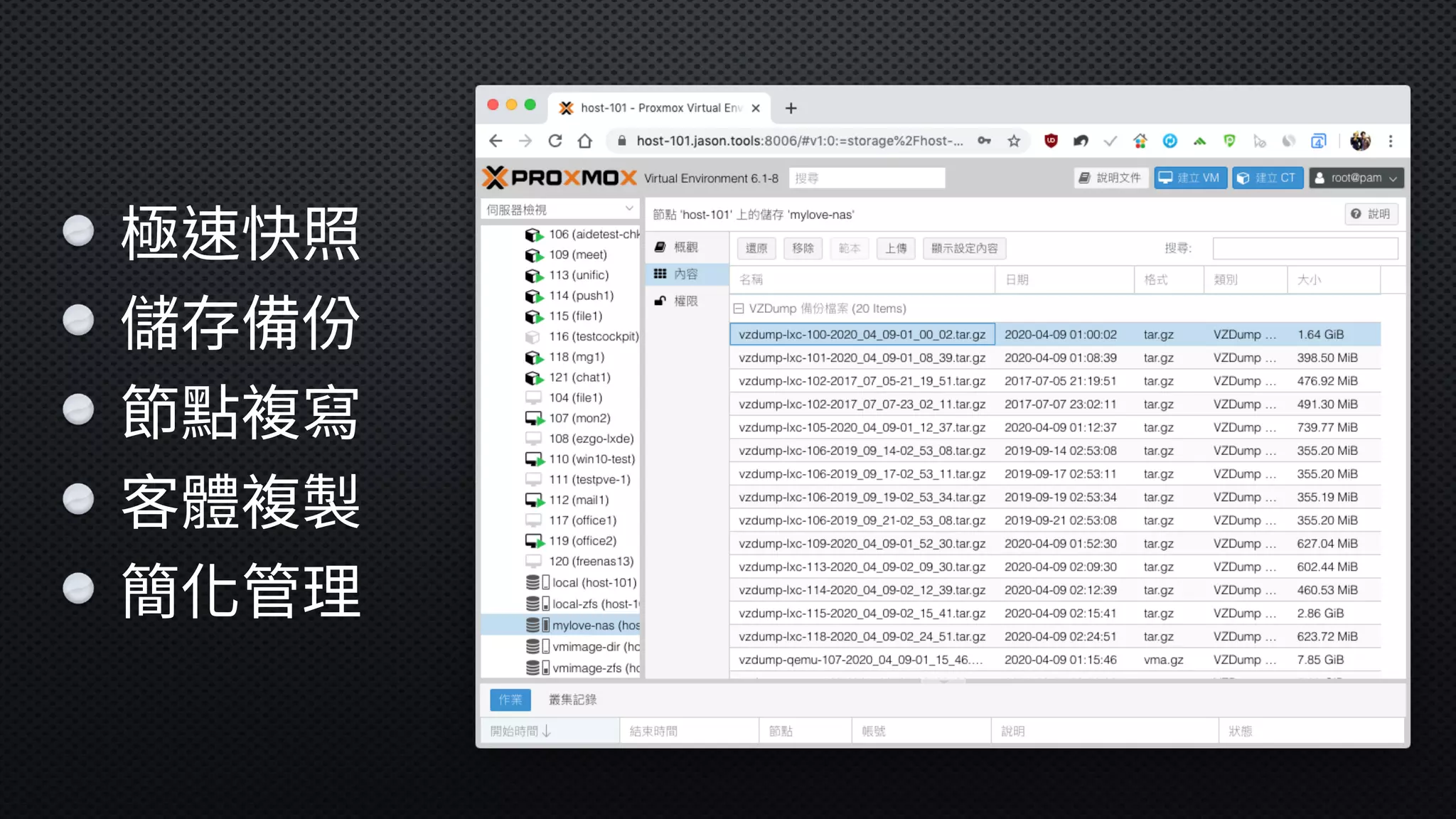Switch to the 作業 tasks tab
Image resolution: width=1456 pixels, height=819 pixels.
coord(510,700)
